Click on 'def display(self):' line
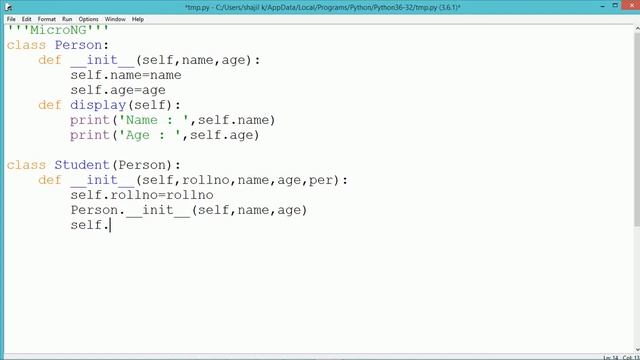Screen dimensions: 640x360 [109, 105]
